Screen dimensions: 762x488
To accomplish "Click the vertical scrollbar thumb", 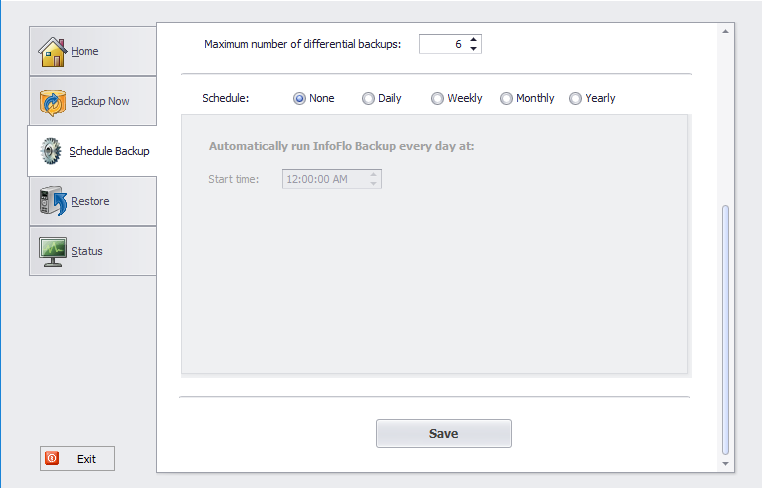I will 725,330.
